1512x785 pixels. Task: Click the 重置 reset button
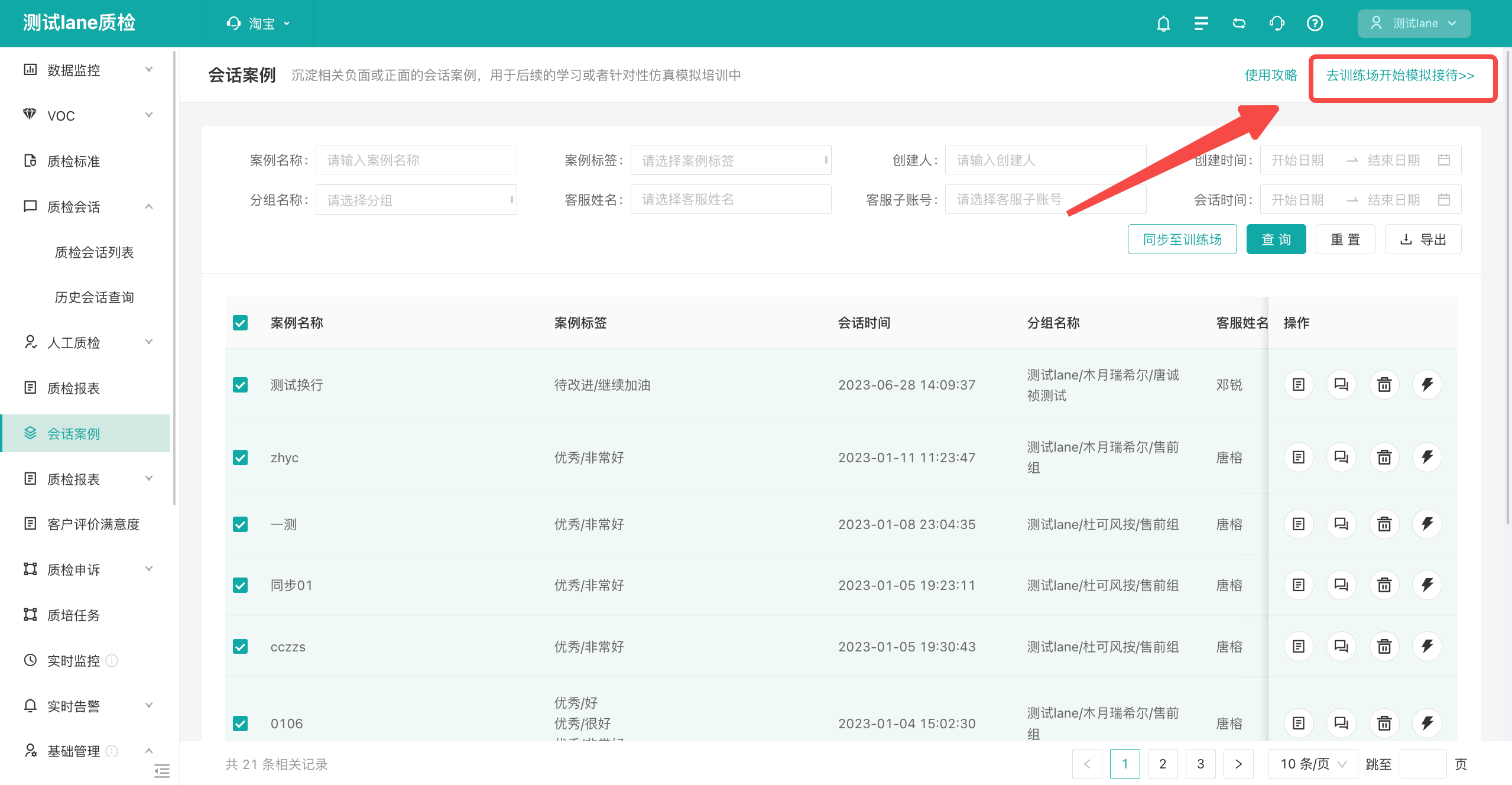(1345, 239)
